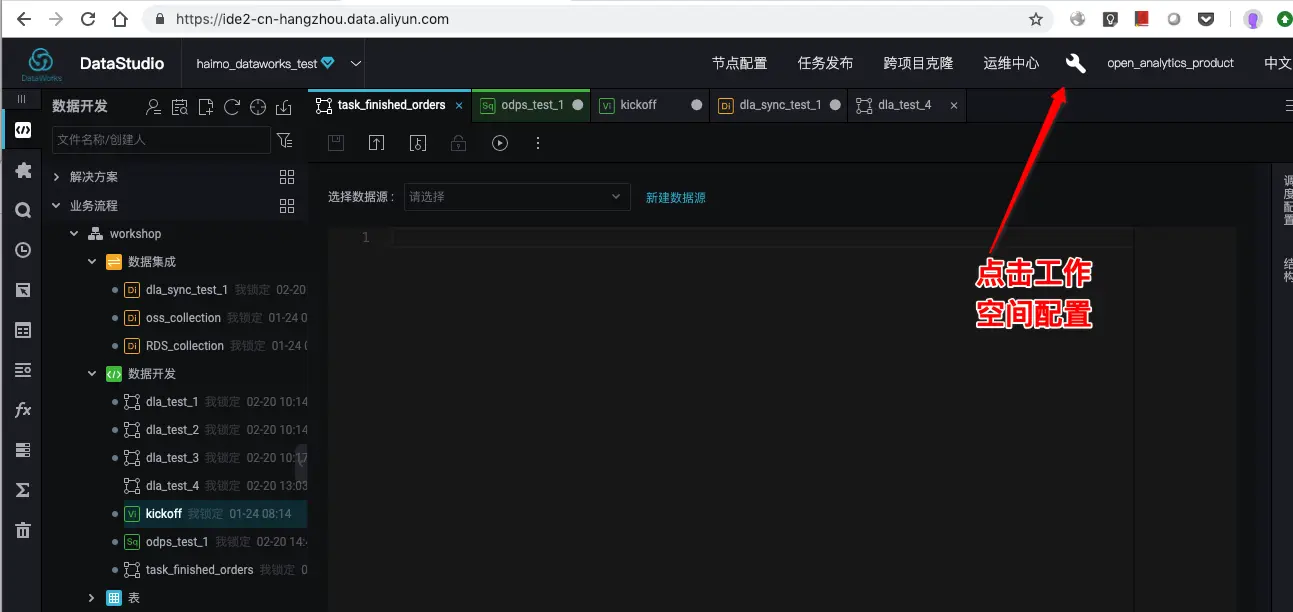This screenshot has height=612, width=1293.
Task: Open the 运维中心 menu item
Action: click(x=1010, y=62)
